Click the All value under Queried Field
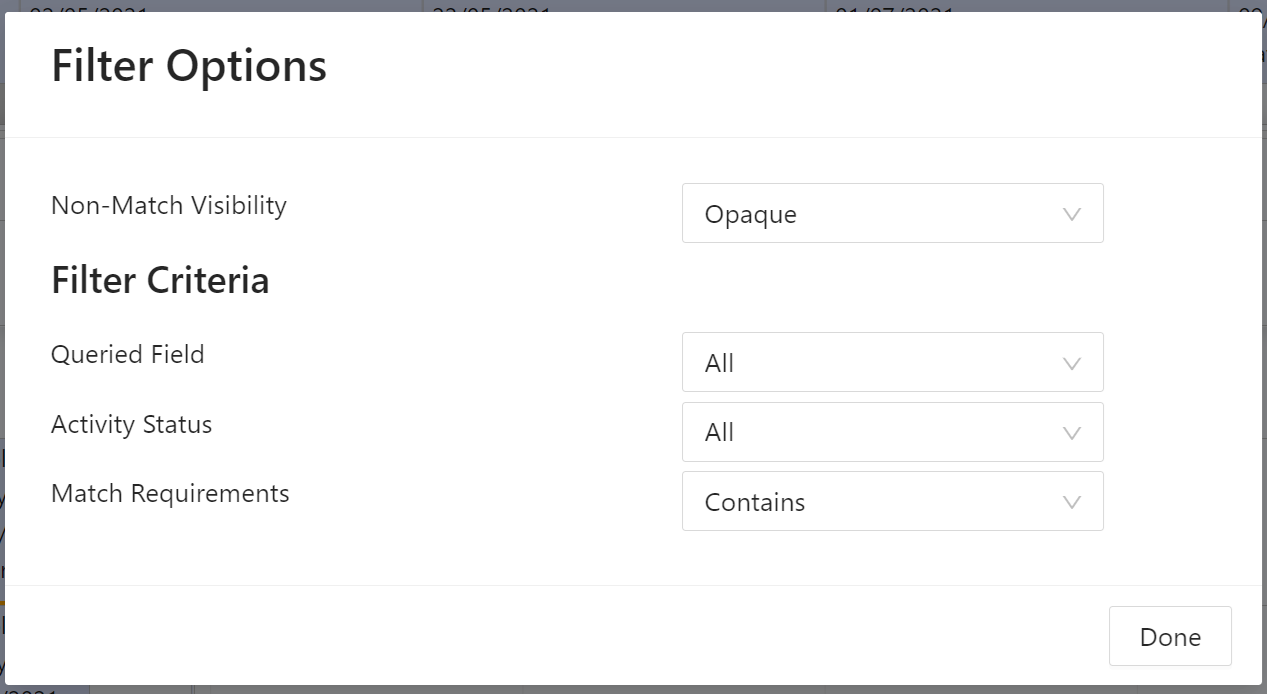1267x694 pixels. click(x=719, y=363)
